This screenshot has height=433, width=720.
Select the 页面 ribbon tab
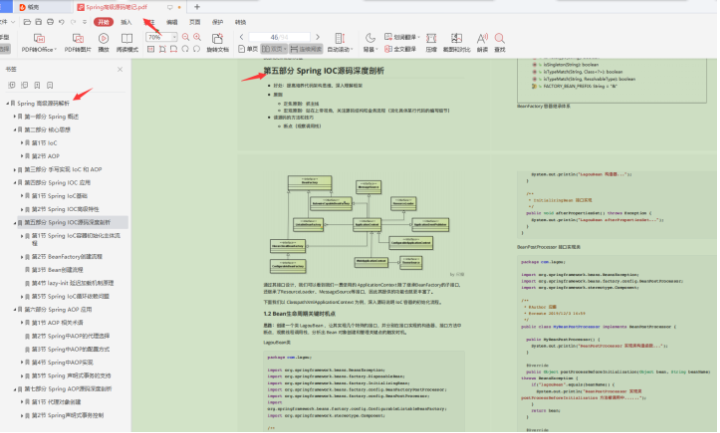[x=195, y=22]
